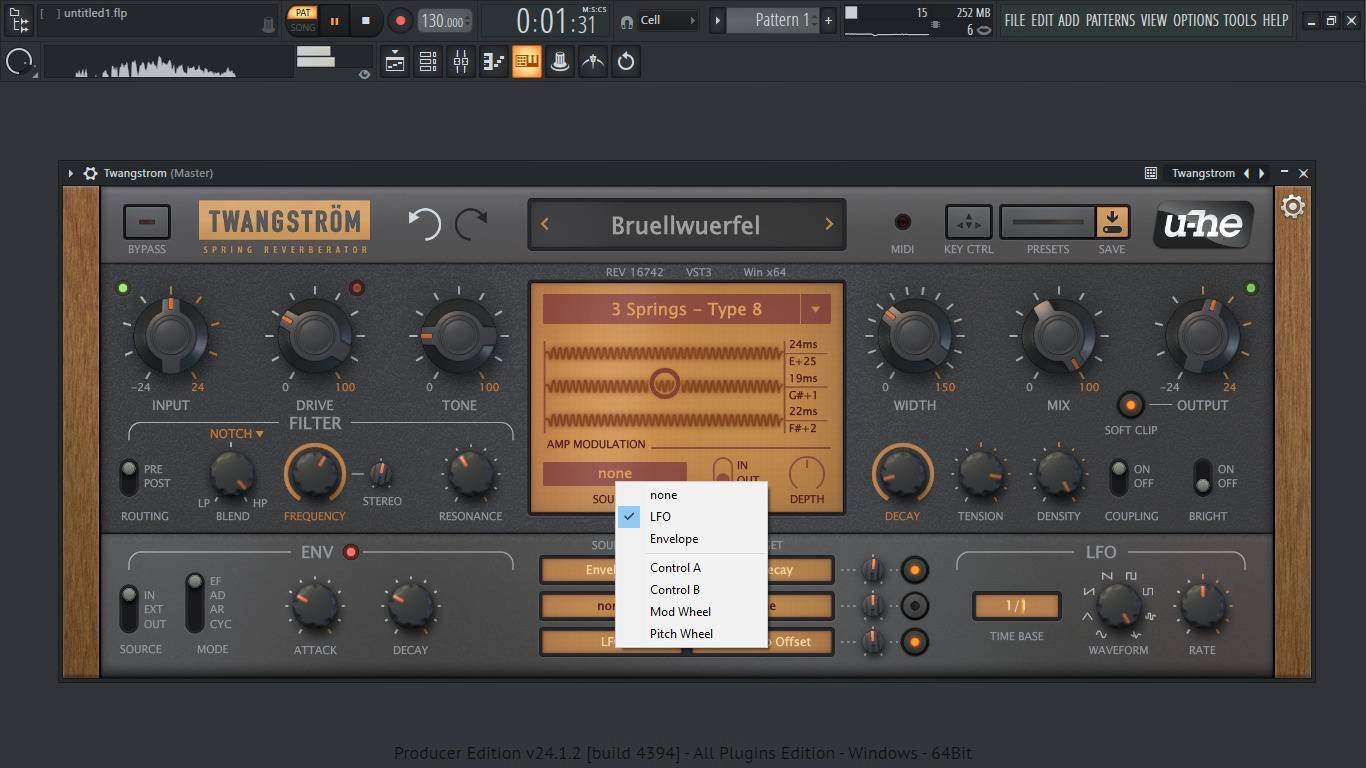Open the Channel rack icon
The width and height of the screenshot is (1366, 768).
pos(428,62)
